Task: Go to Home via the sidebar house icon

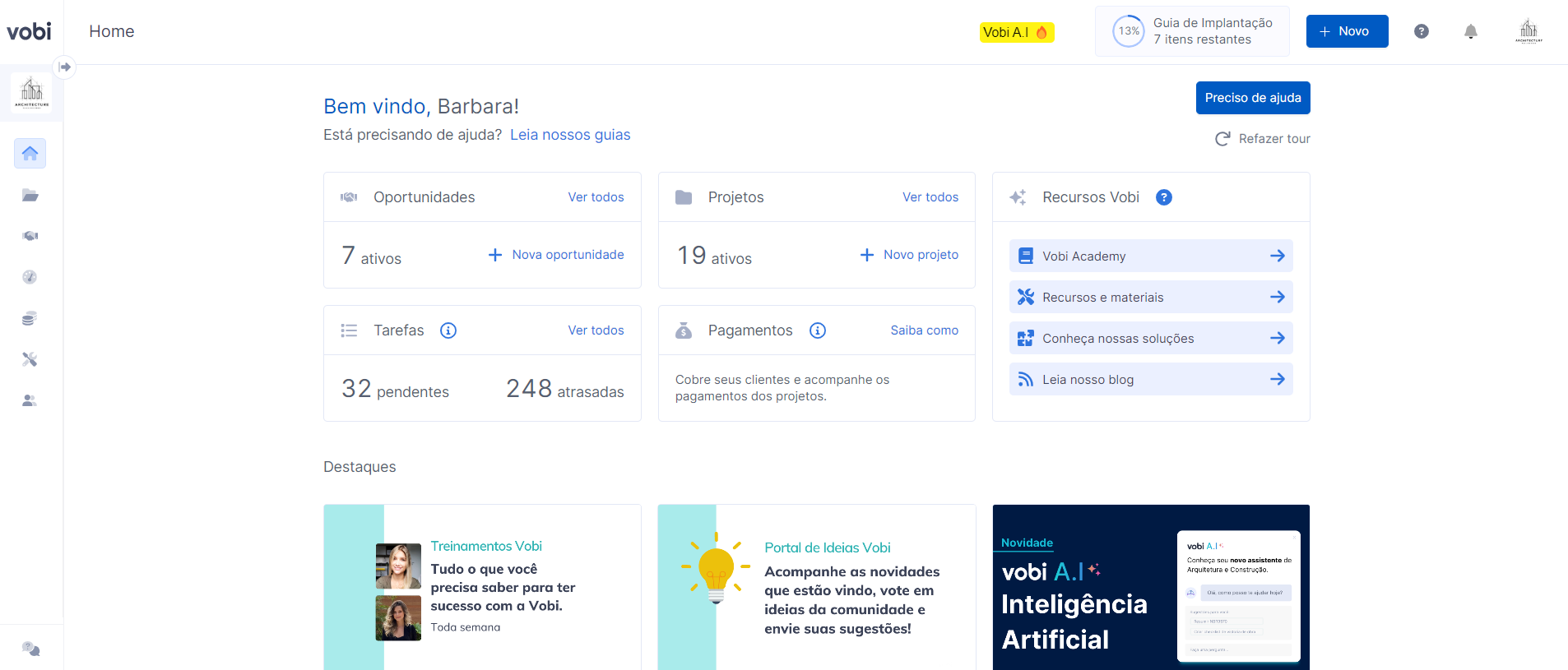Action: (x=30, y=154)
